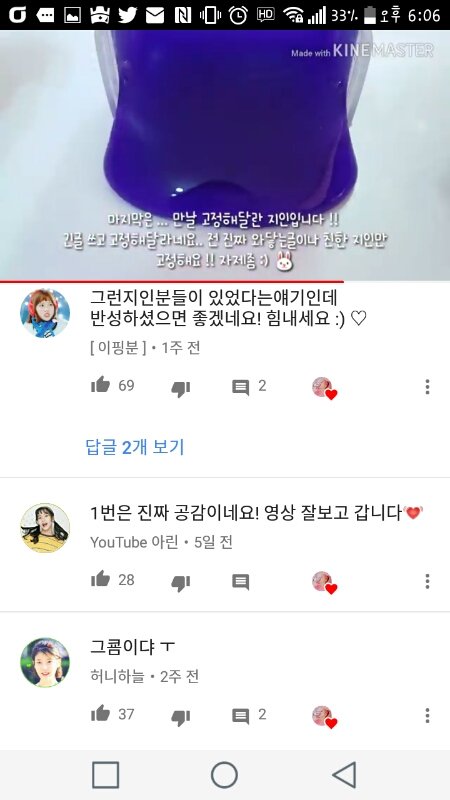Dislike the comment by 이핑분

point(181,389)
